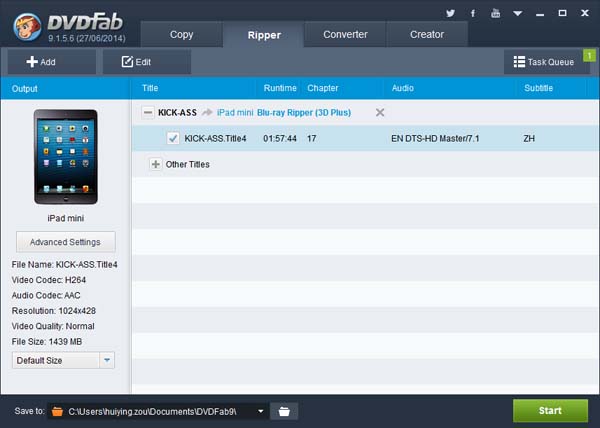The image size is (600, 428).
Task: Click the Title column header
Action: (x=150, y=88)
